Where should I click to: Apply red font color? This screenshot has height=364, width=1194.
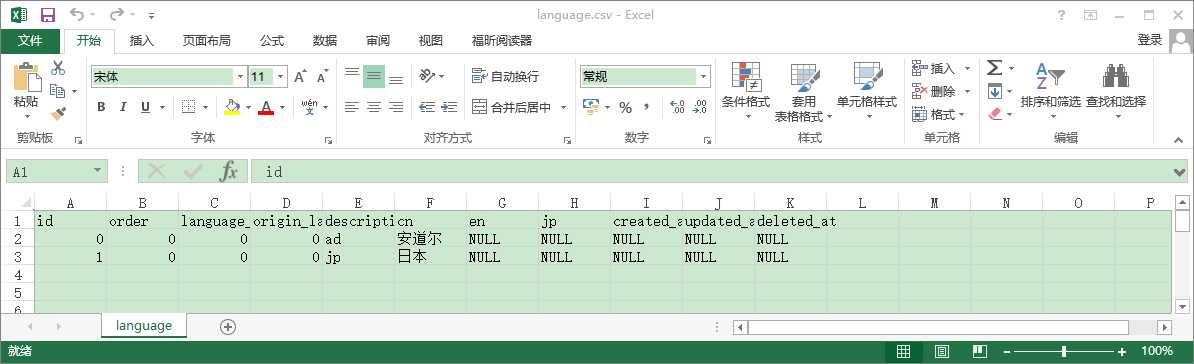[266, 107]
